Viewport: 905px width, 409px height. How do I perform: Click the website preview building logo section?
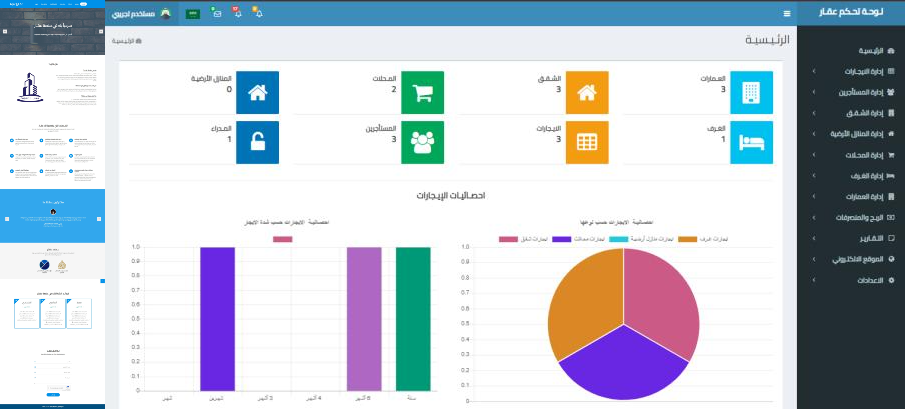(x=30, y=88)
